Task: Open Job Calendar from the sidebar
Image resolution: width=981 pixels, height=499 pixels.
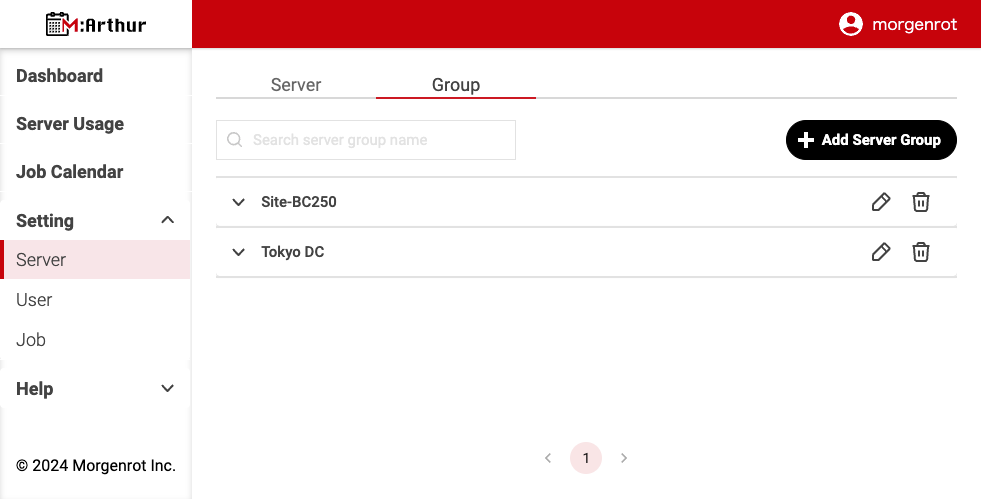Action: (x=70, y=172)
